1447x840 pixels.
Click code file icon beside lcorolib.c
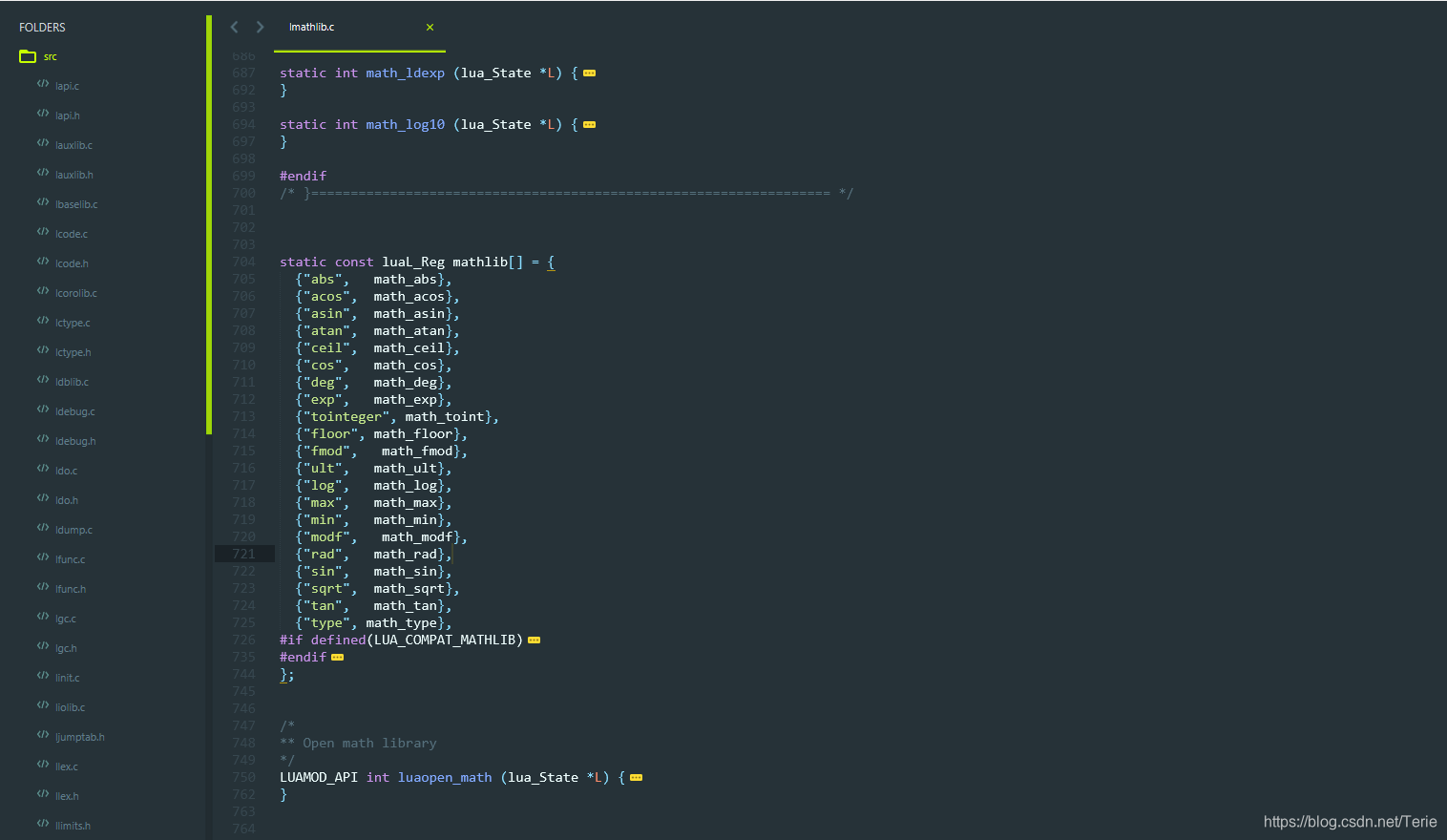pyautogui.click(x=43, y=291)
